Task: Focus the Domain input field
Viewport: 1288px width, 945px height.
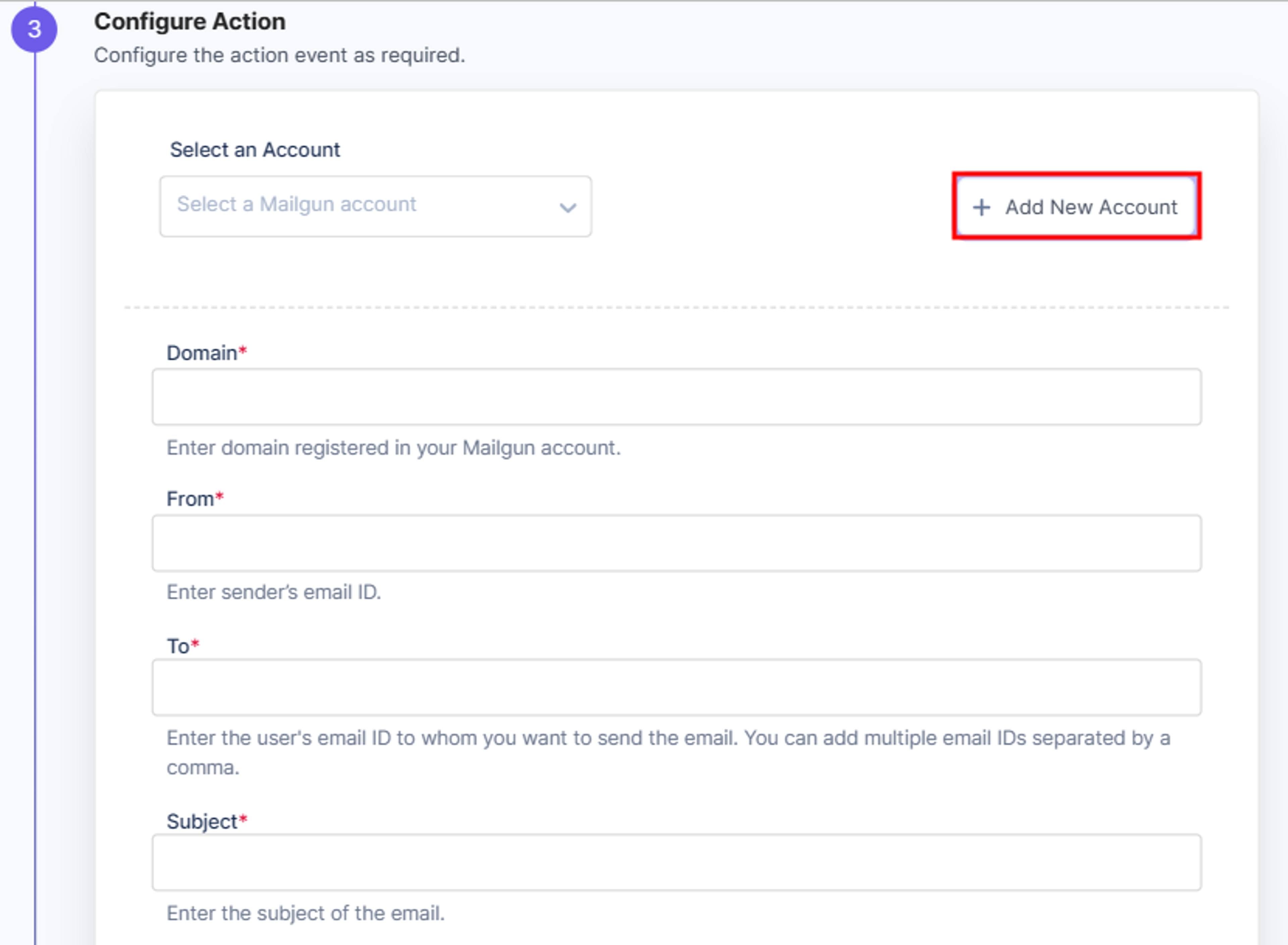Action: [x=677, y=397]
